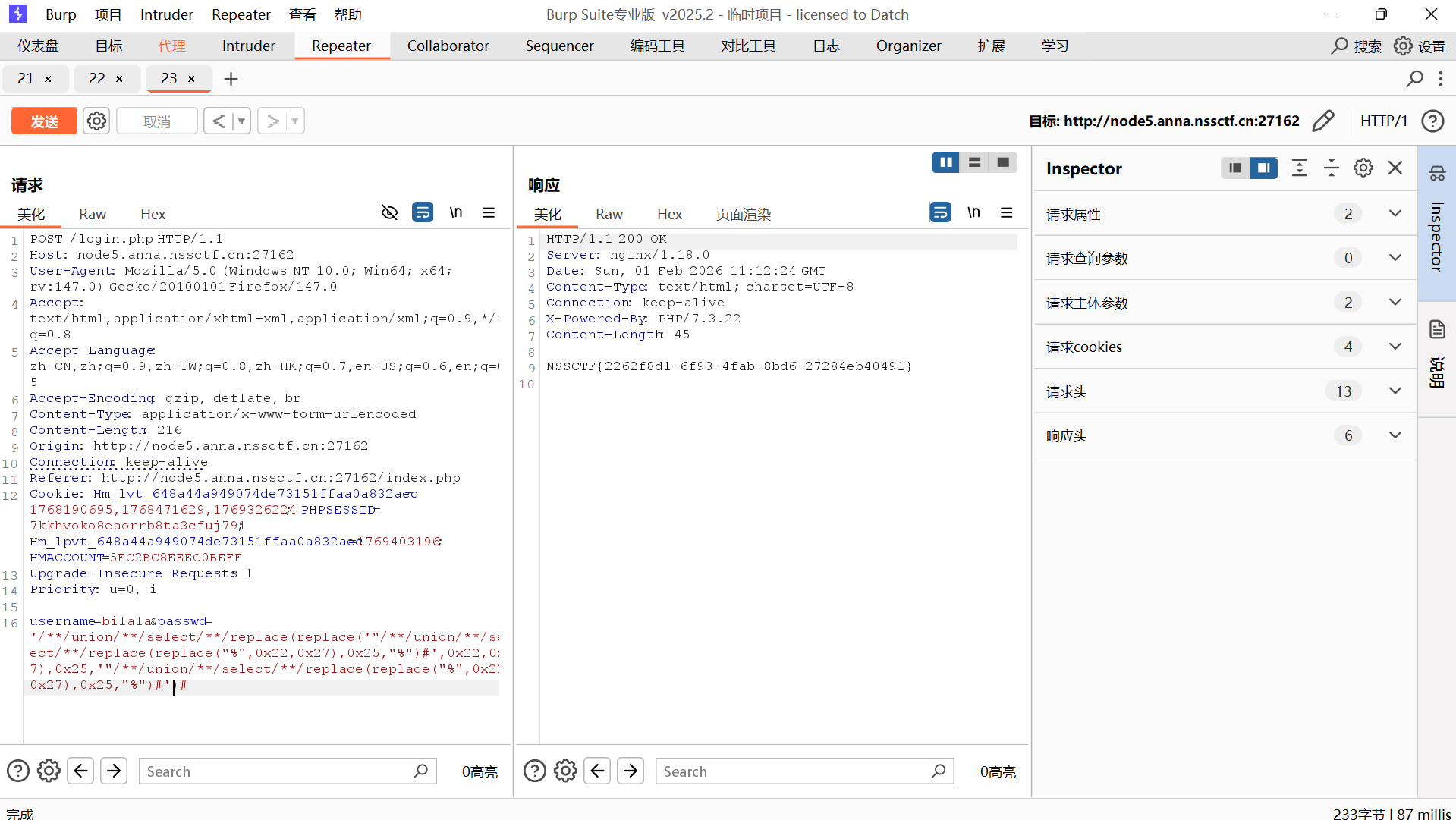This screenshot has width=1456, height=820.
Task: Open the 编码工具 (Decoder) tab
Action: 658,46
